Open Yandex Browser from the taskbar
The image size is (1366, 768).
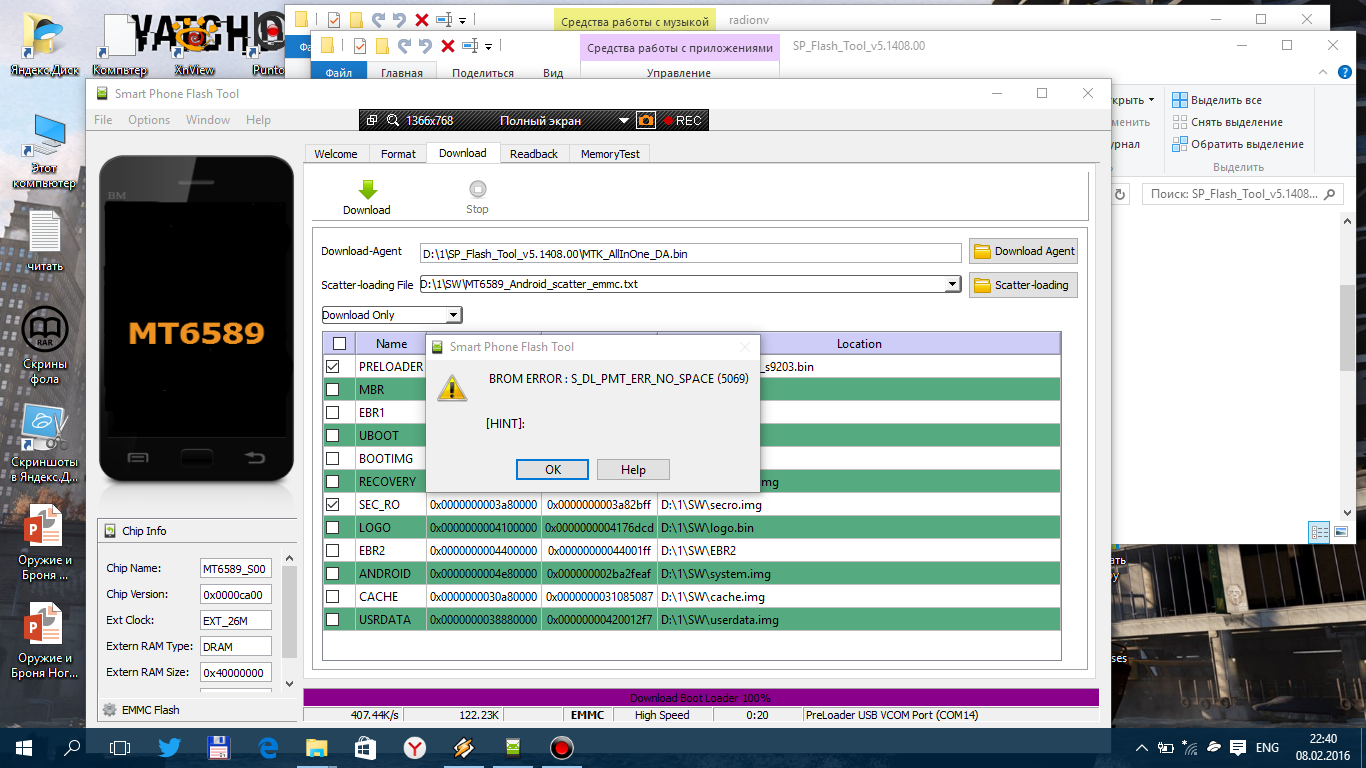pyautogui.click(x=414, y=747)
